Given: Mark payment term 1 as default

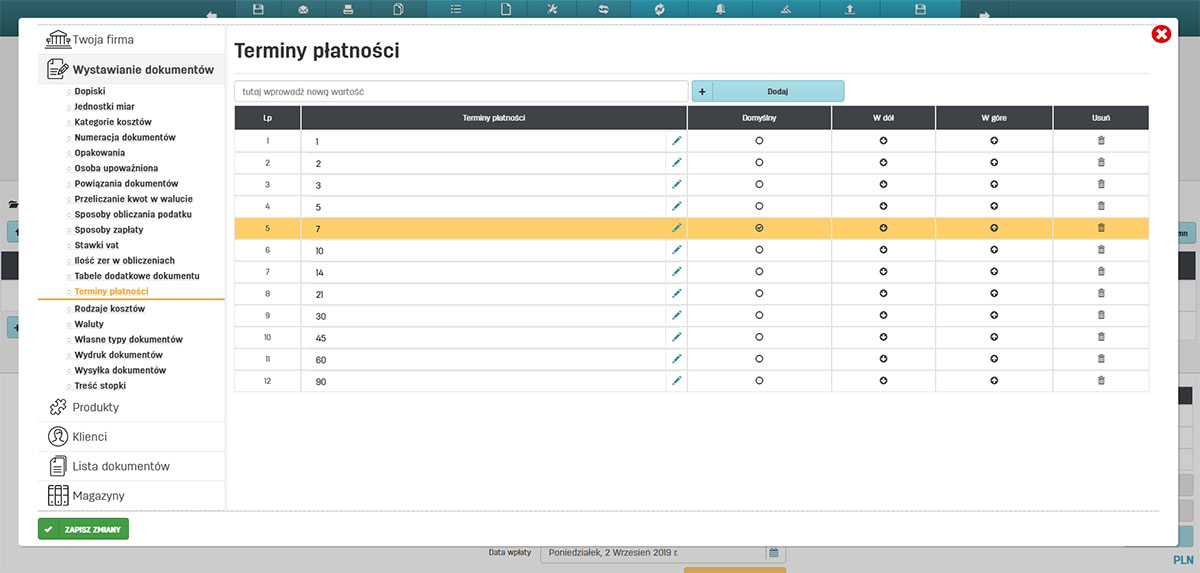Looking at the screenshot, I should pyautogui.click(x=759, y=141).
